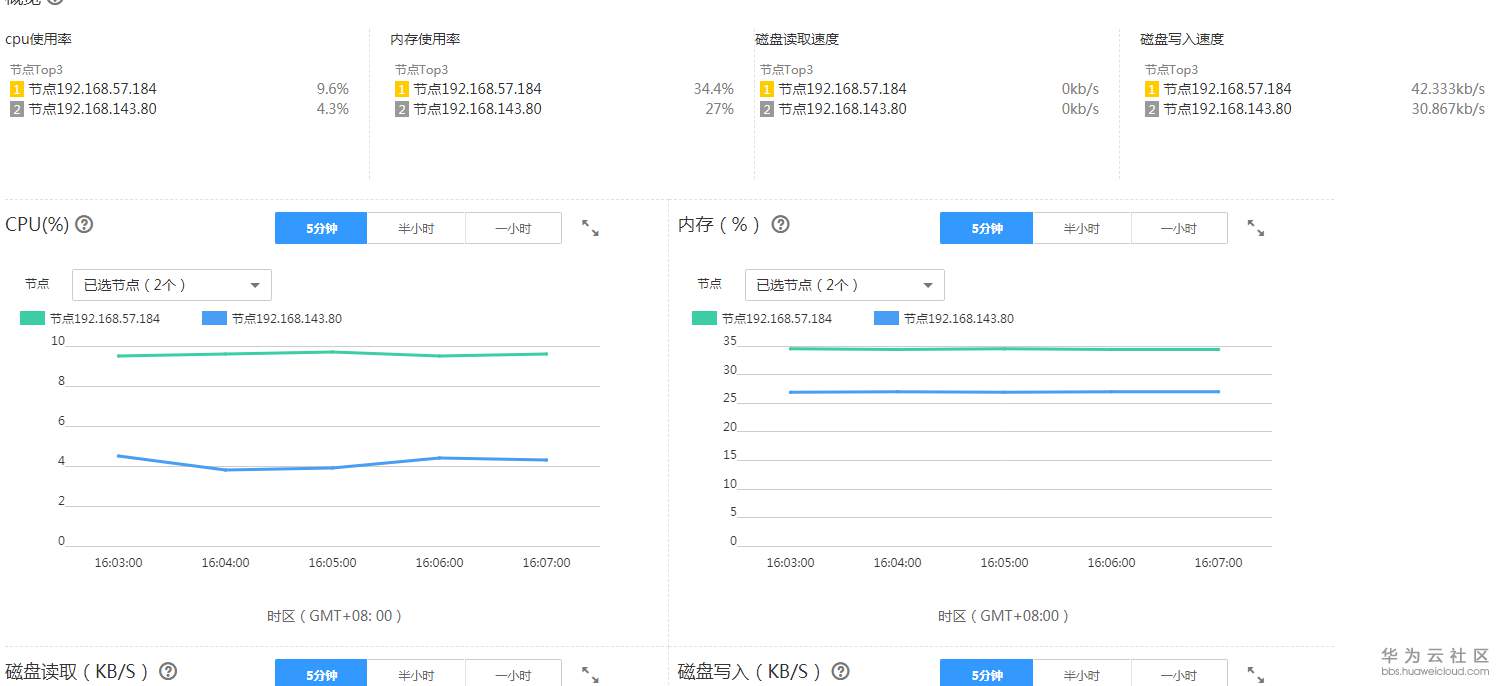1503x686 pixels.
Task: Expand the CPU chart to fullscreen
Action: click(x=590, y=229)
